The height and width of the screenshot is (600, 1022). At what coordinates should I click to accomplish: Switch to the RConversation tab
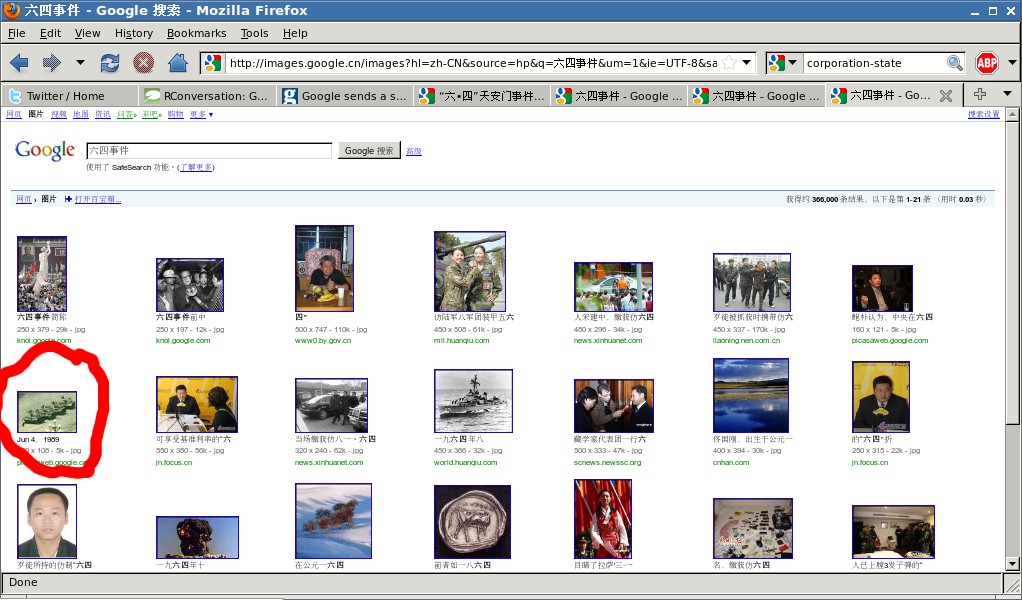click(207, 96)
